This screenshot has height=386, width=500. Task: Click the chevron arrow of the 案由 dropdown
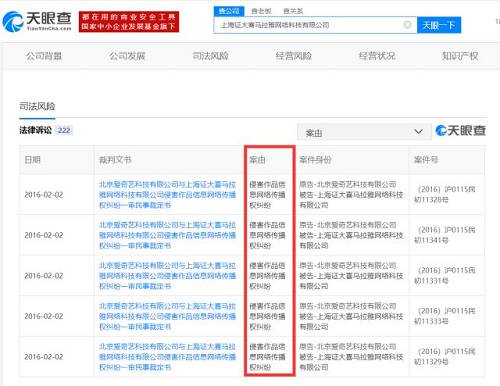(x=418, y=132)
